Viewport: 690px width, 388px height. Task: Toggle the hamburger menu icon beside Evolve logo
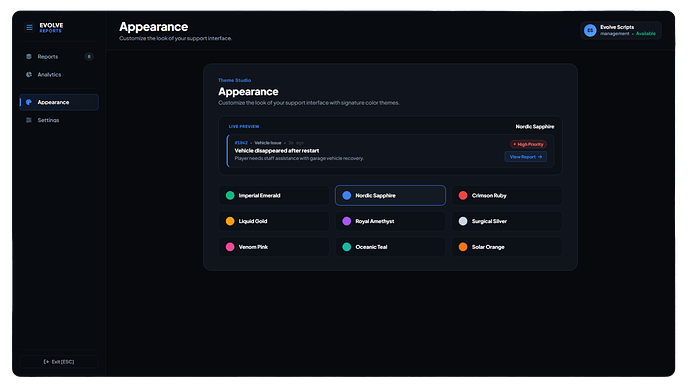coord(29,28)
